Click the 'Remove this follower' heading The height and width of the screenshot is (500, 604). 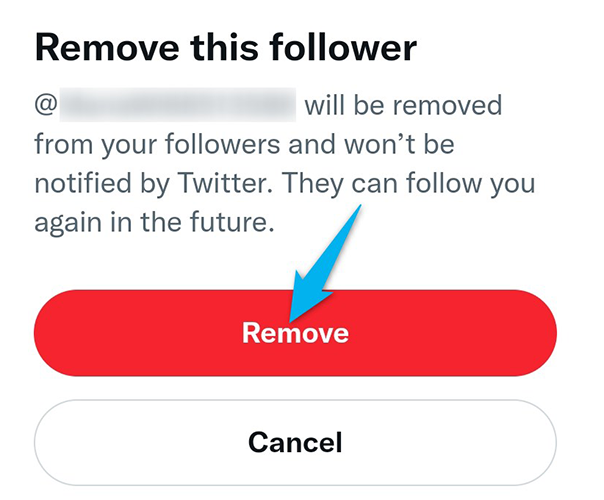click(x=225, y=47)
